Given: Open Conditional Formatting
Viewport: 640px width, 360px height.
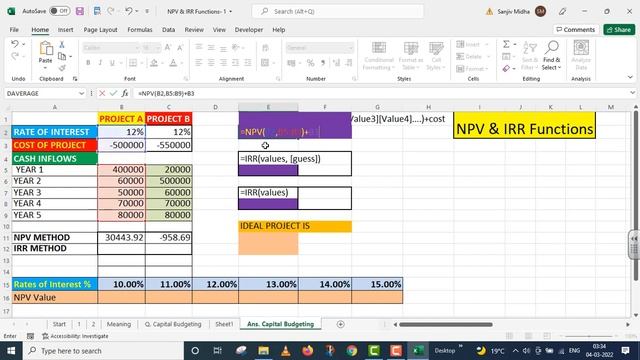Looking at the screenshot, I should point(379,56).
